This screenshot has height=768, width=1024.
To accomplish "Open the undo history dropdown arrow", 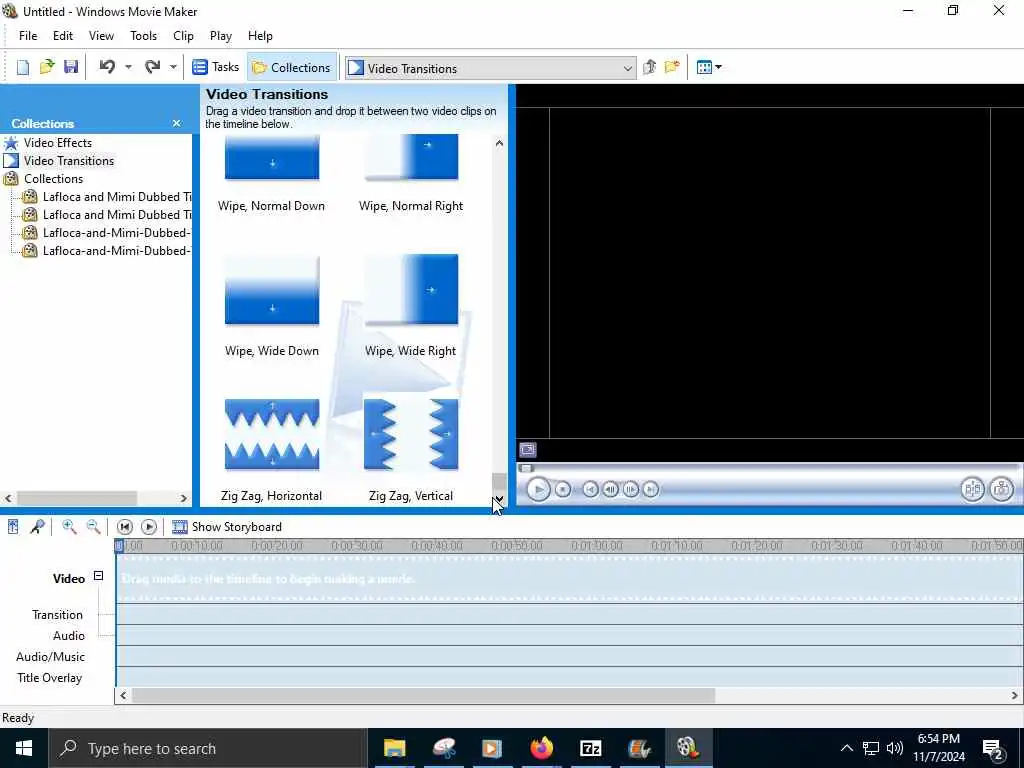I will point(128,67).
